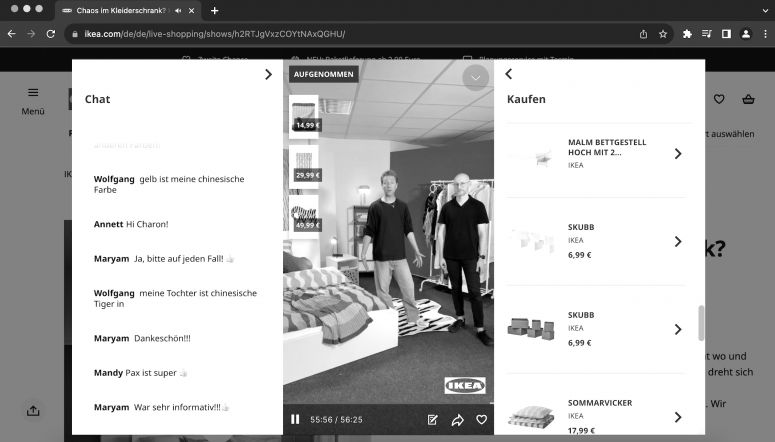This screenshot has width=775, height=442.
Task: Open a new browser tab
Action: tap(215, 10)
